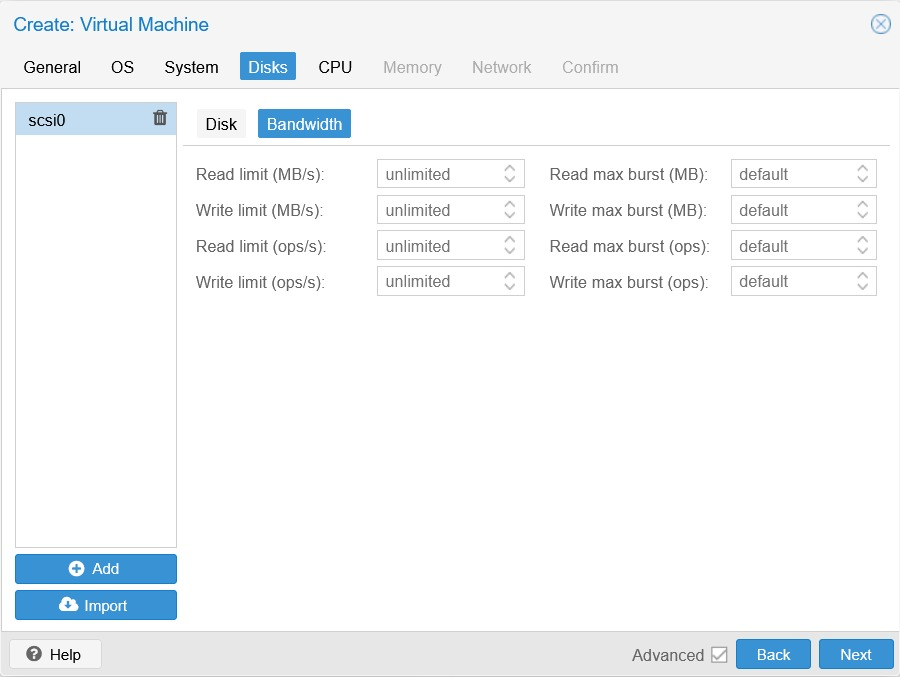Decrease Write limit (ops/s) with down arrow
Screen dimensions: 900x677
[510, 287]
